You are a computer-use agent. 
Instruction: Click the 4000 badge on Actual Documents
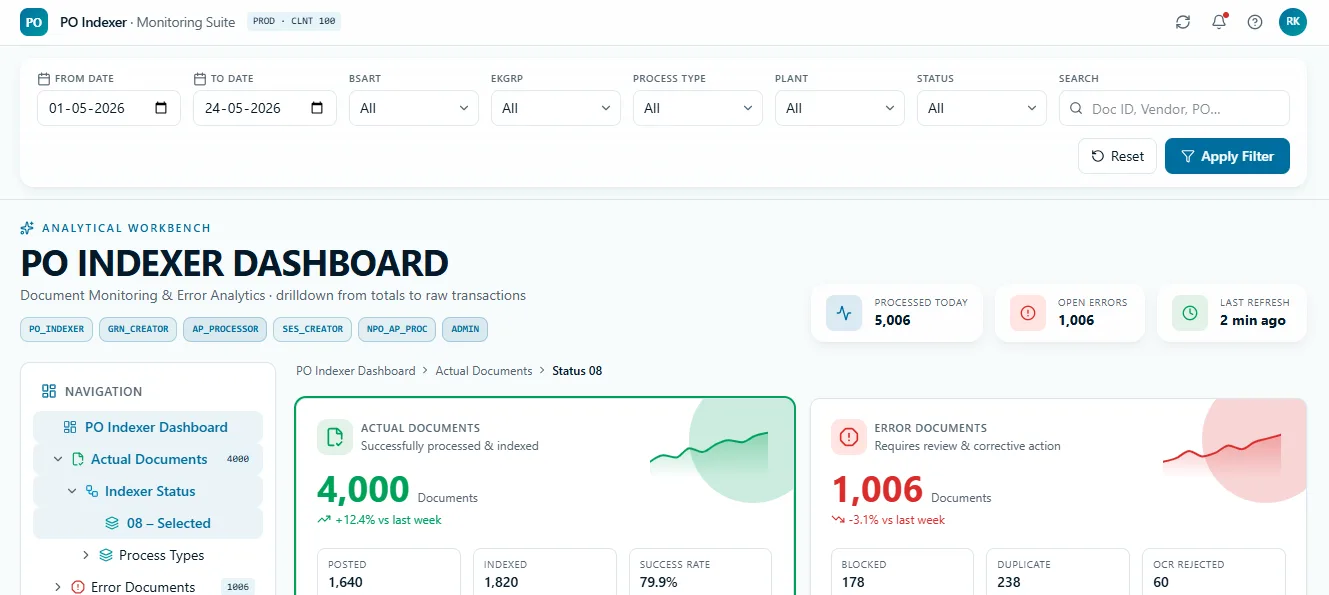pyautogui.click(x=238, y=459)
